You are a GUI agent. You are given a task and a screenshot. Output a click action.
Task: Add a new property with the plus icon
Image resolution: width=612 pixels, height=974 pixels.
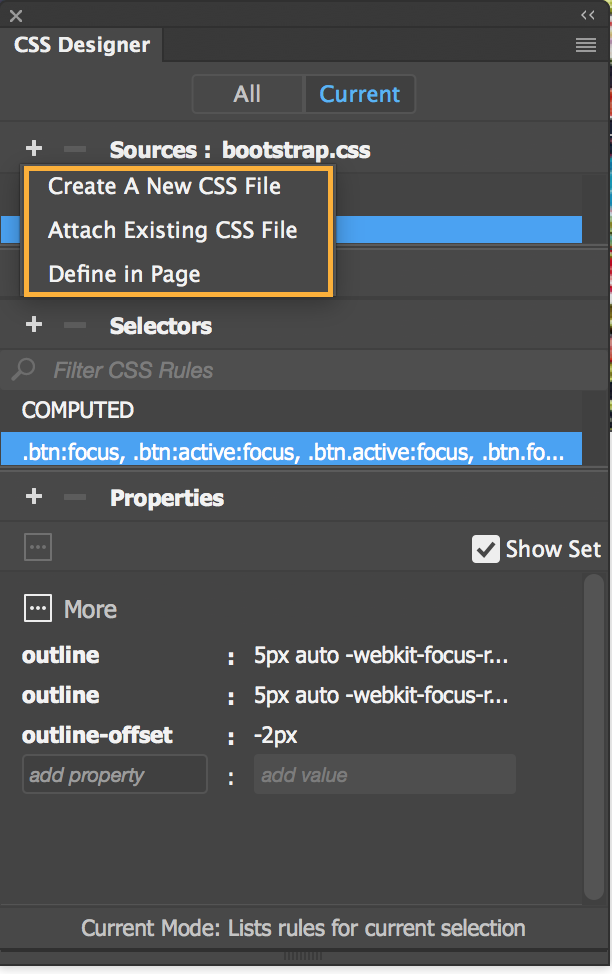click(33, 497)
